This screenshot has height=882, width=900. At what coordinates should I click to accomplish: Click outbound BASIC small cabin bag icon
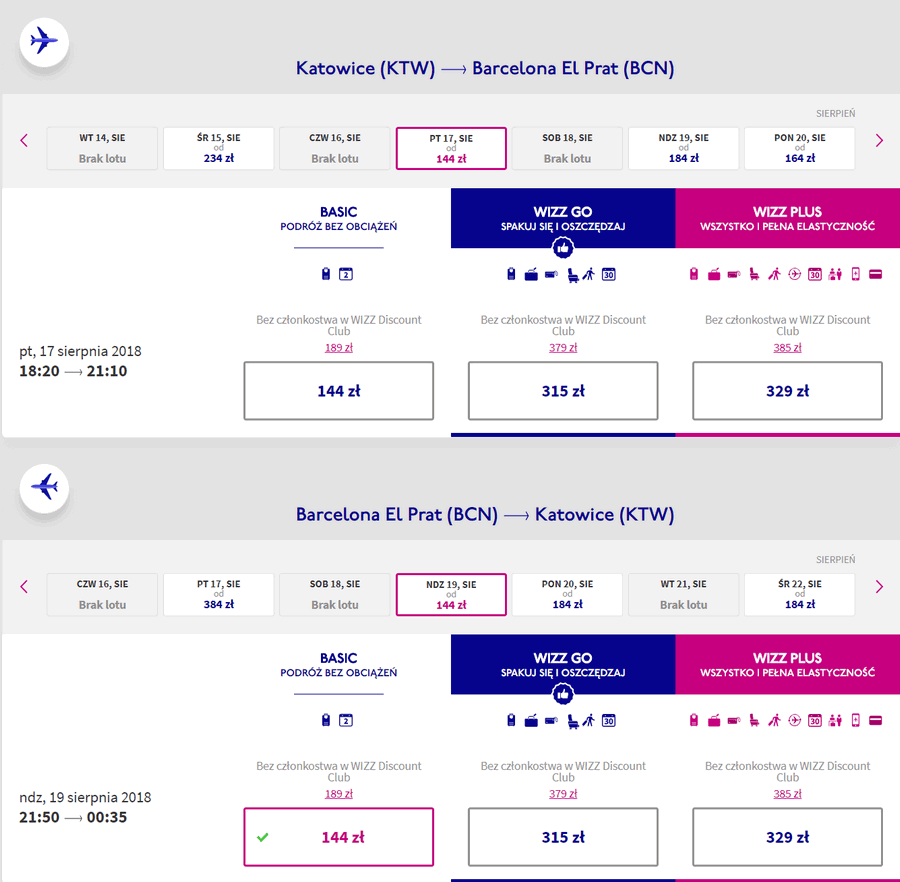click(x=326, y=274)
